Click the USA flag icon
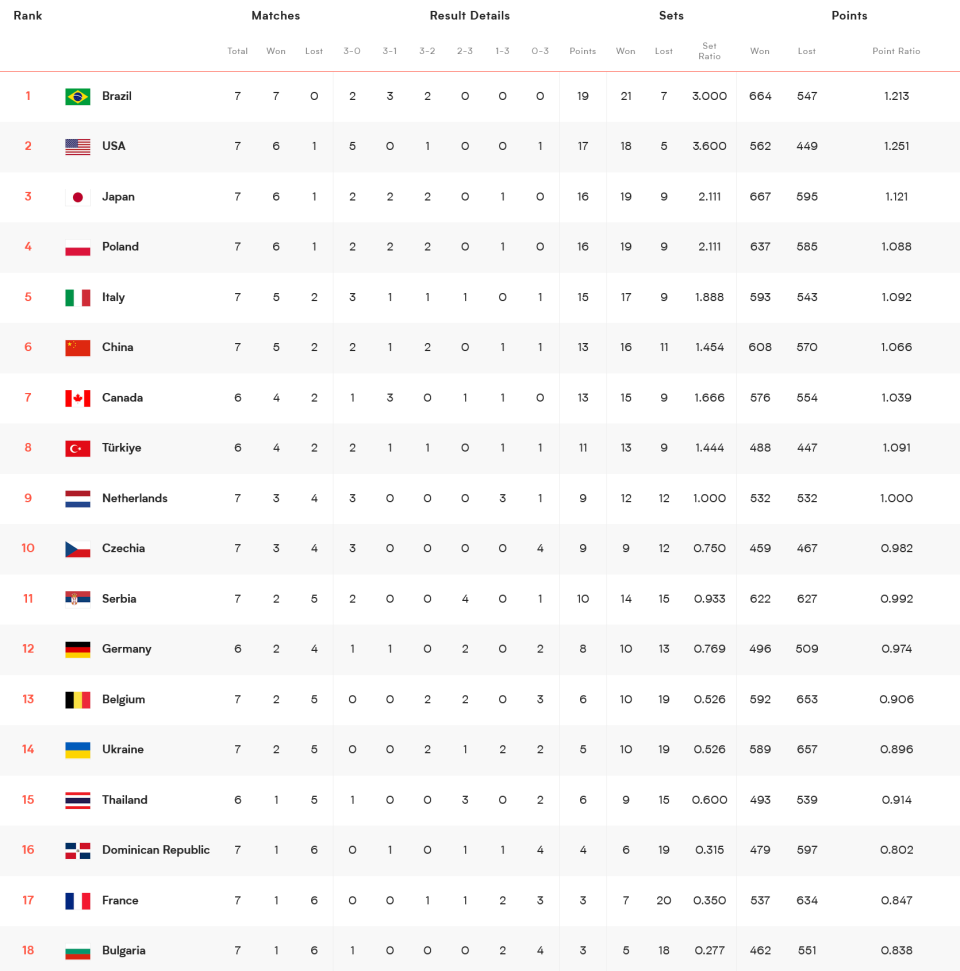Screen dimensions: 960x971 (77, 147)
